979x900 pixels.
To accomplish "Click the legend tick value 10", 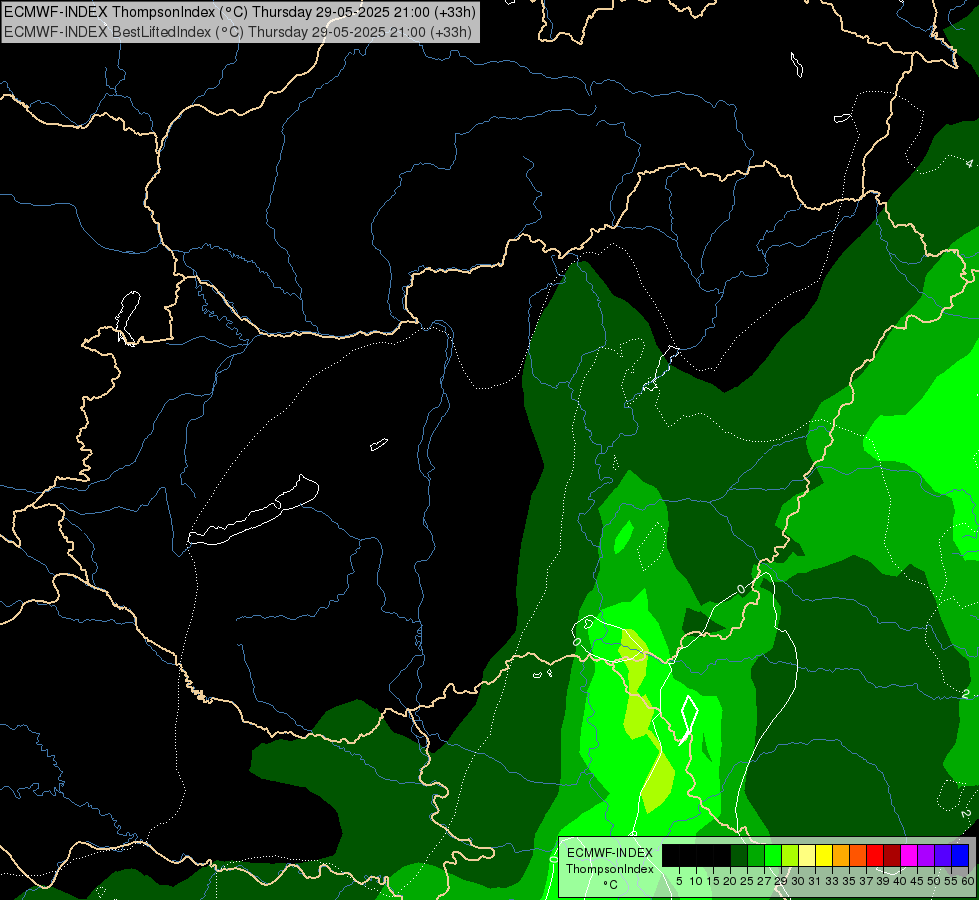I will pos(696,881).
